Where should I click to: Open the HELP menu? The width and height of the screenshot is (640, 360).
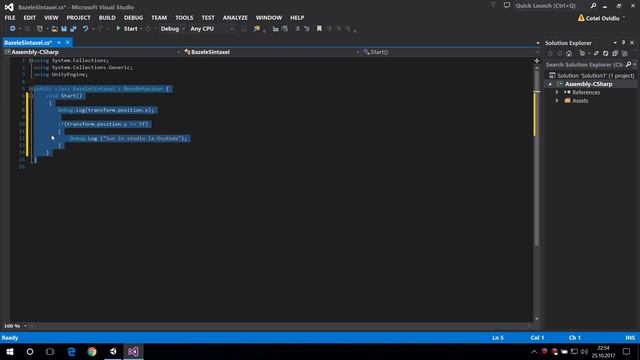click(x=297, y=18)
